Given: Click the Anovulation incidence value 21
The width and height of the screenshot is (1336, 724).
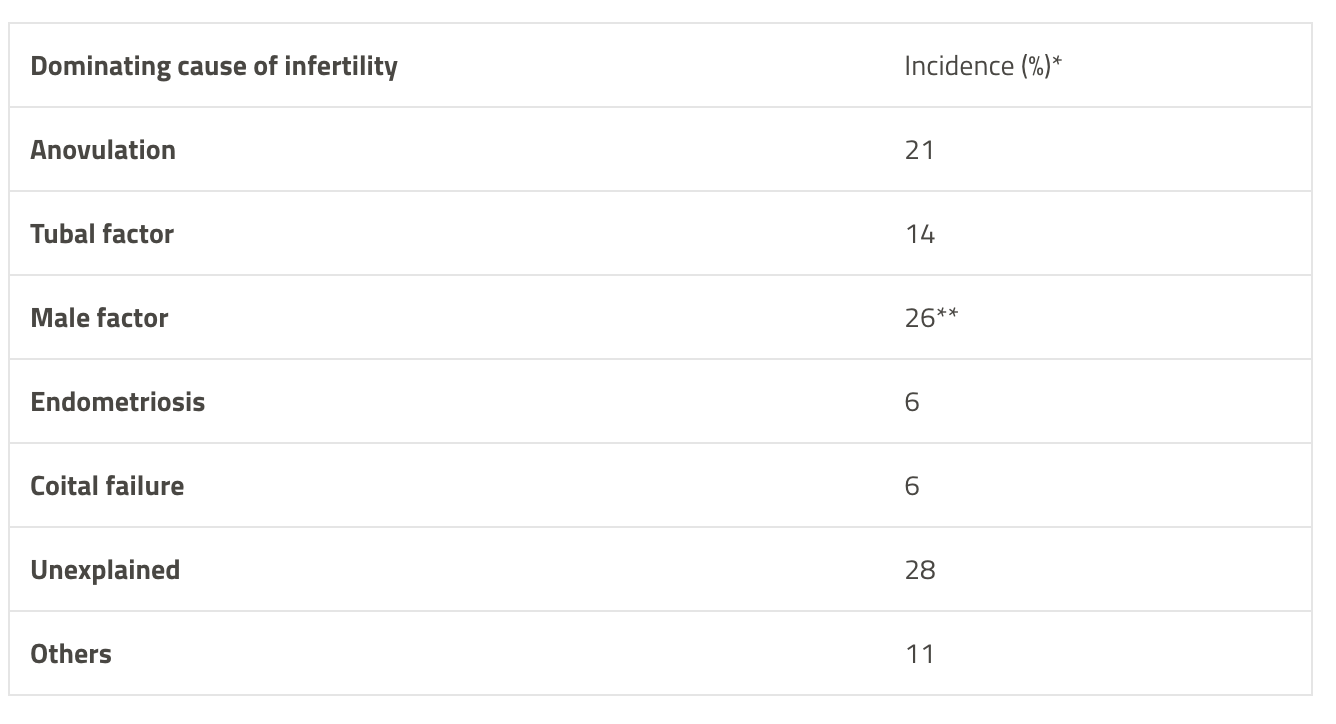Looking at the screenshot, I should (919, 150).
